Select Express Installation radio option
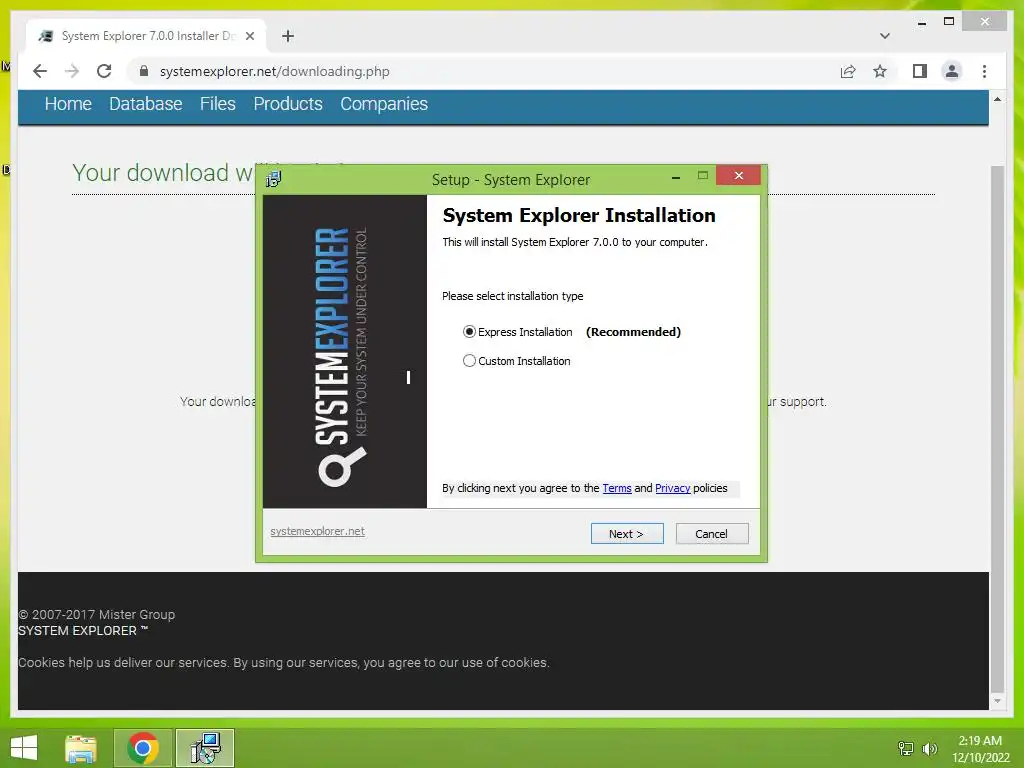Screen dimensions: 1024x768 [469, 332]
